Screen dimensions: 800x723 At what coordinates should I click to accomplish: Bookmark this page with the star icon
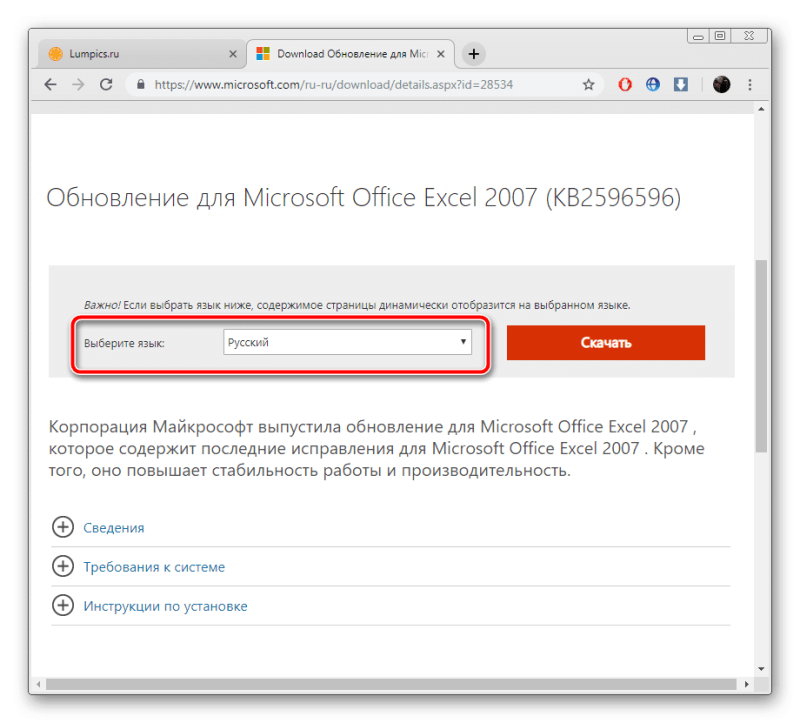point(588,85)
